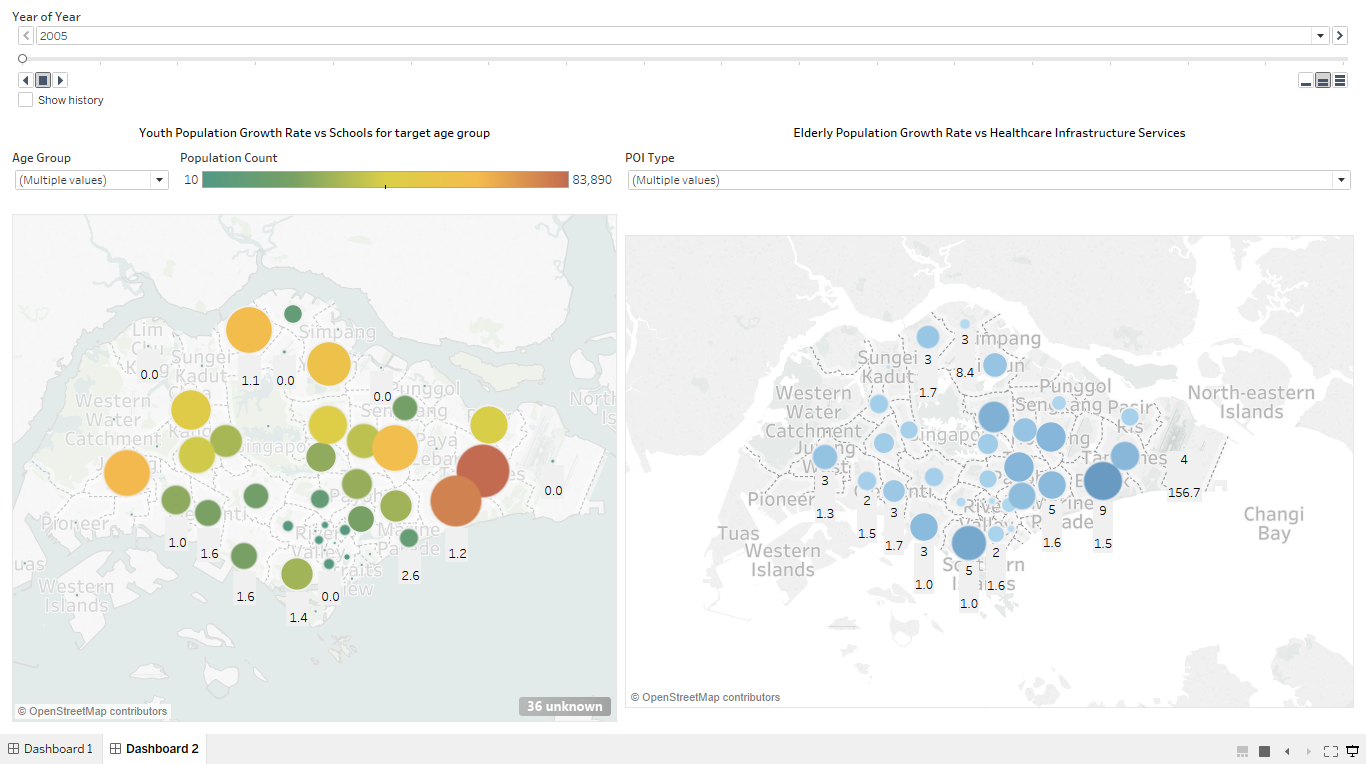Select the Dashboard 2 tab
This screenshot has width=1366, height=764.
tap(155, 748)
